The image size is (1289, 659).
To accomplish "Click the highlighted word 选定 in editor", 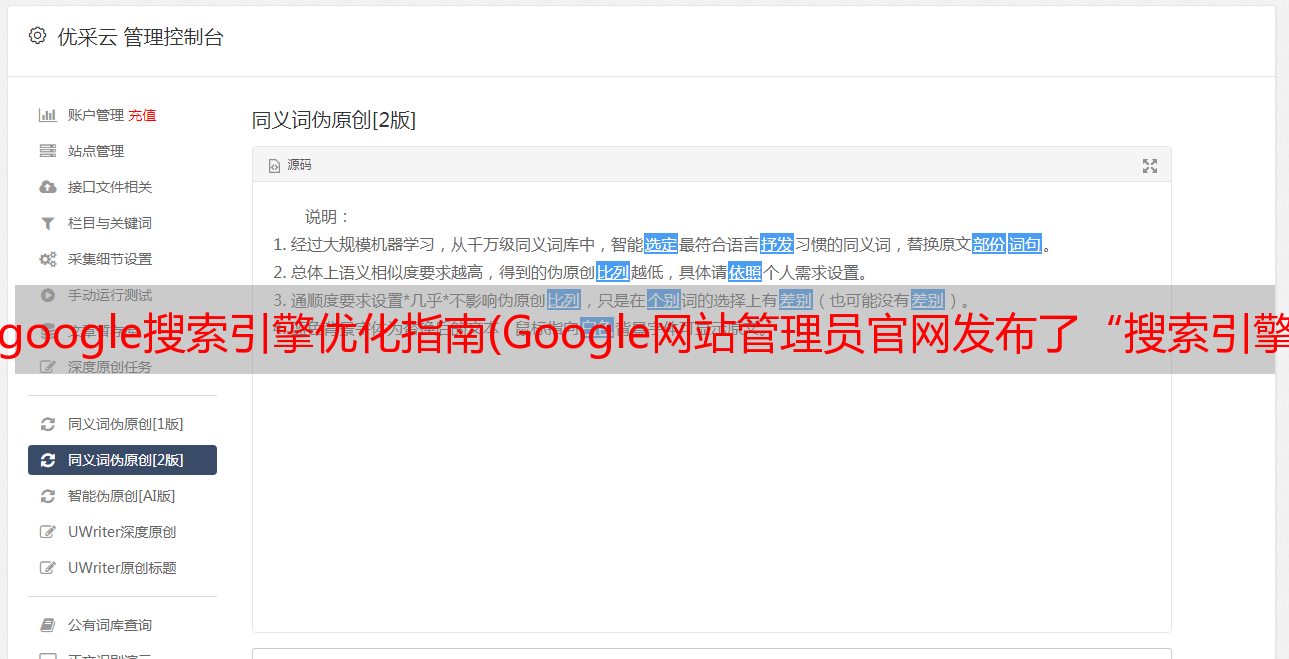I will (661, 244).
